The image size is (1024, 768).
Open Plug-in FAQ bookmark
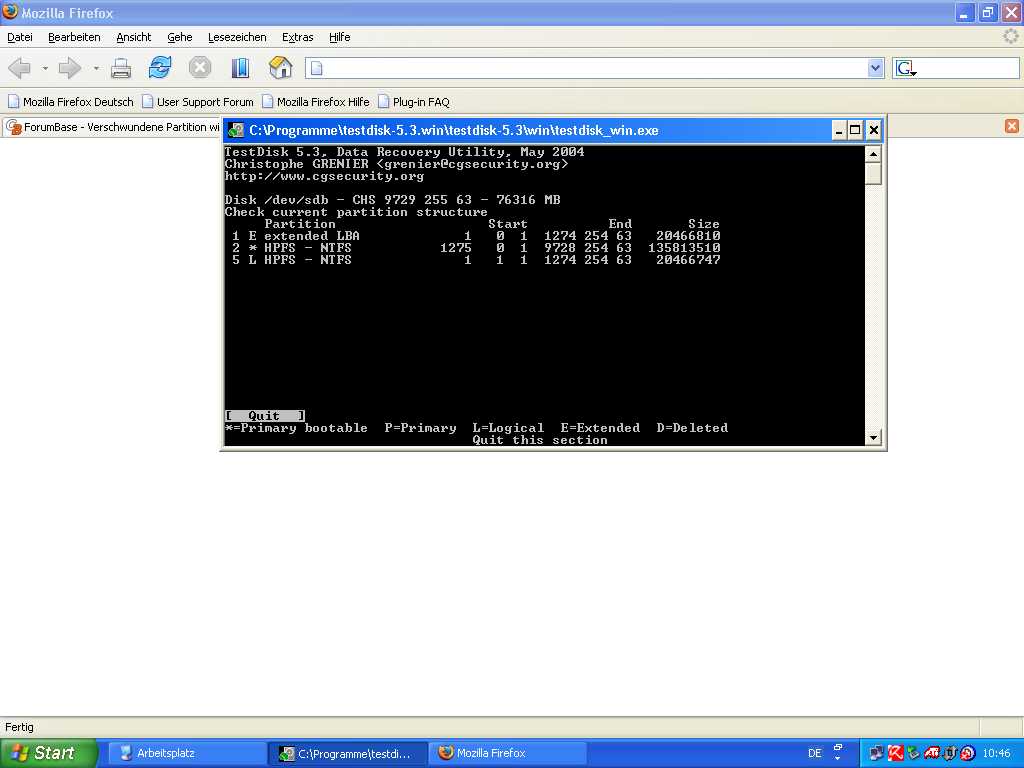(414, 102)
